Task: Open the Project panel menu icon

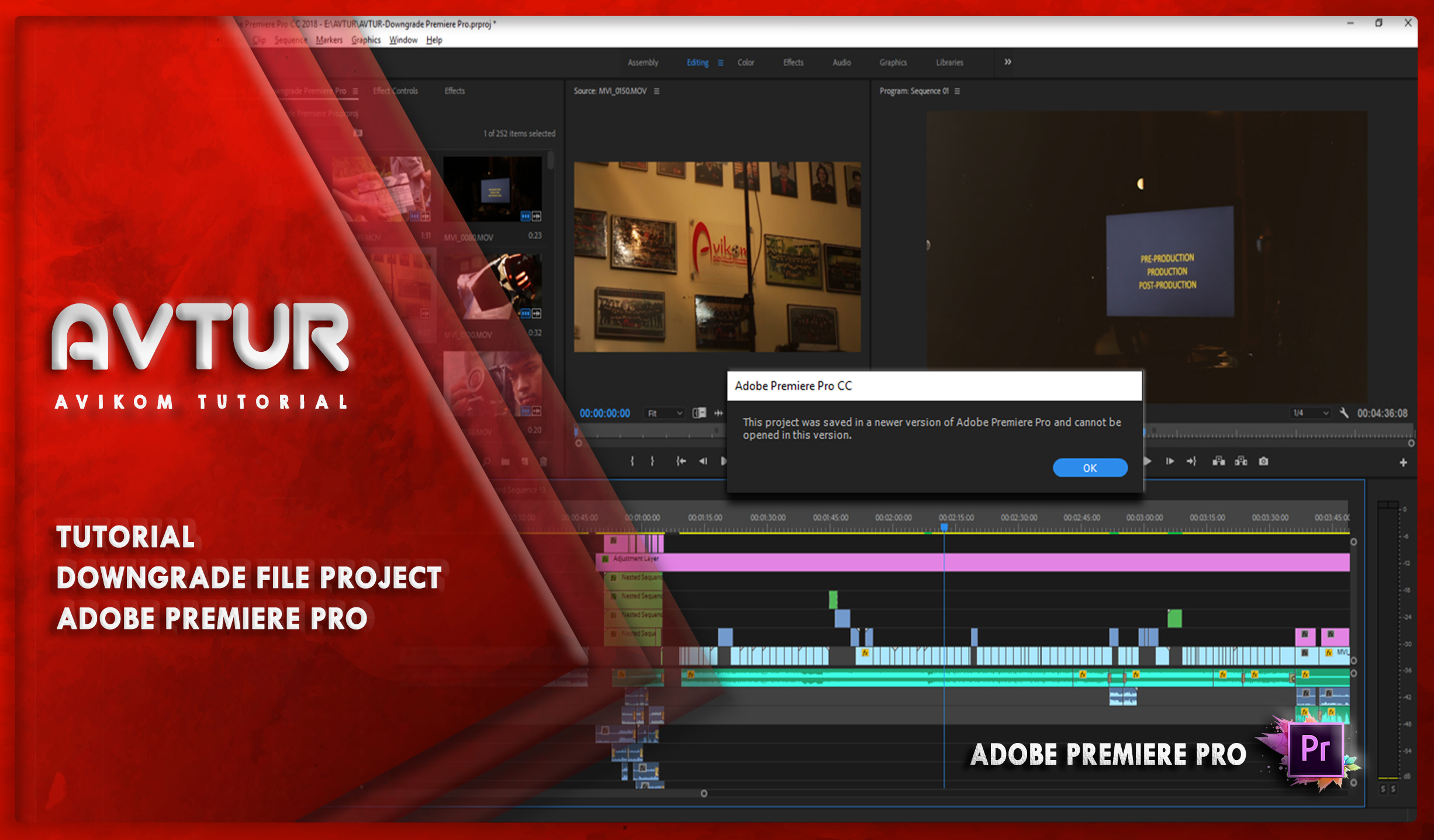Action: 355,91
